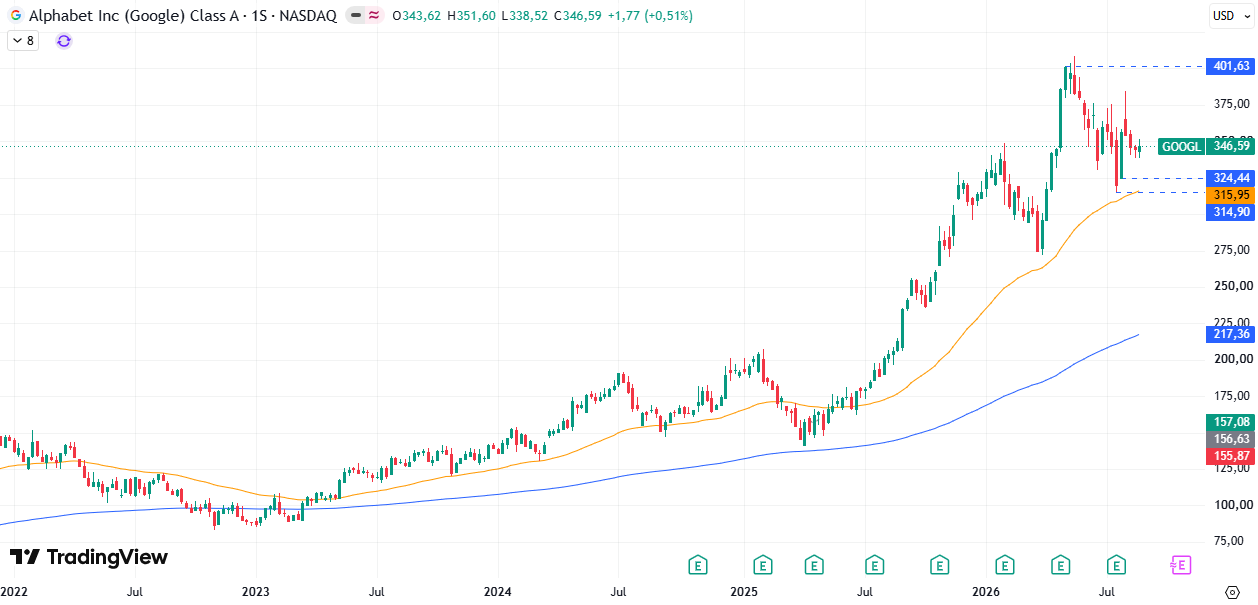Click the 2024 label on the time axis
Viewport: 1258px width, 605px height.
[x=498, y=592]
